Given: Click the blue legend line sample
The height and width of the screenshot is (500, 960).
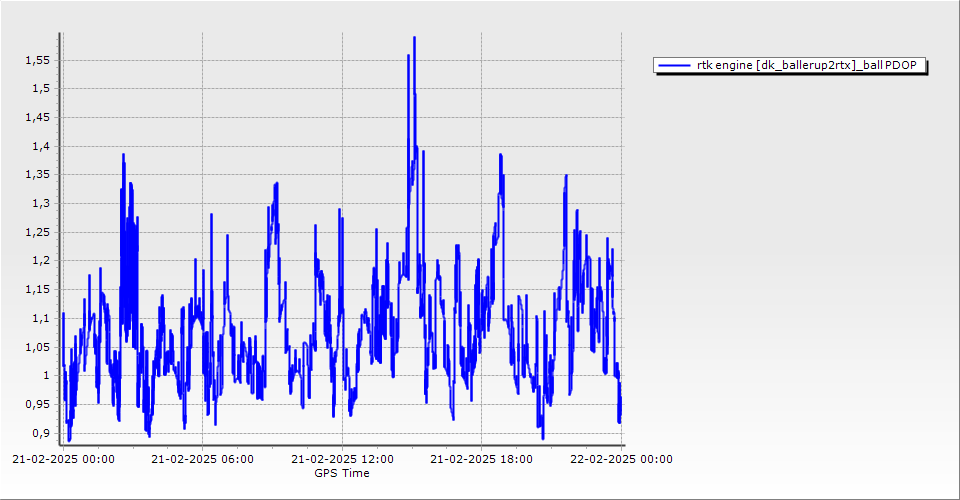Looking at the screenshot, I should click(674, 65).
